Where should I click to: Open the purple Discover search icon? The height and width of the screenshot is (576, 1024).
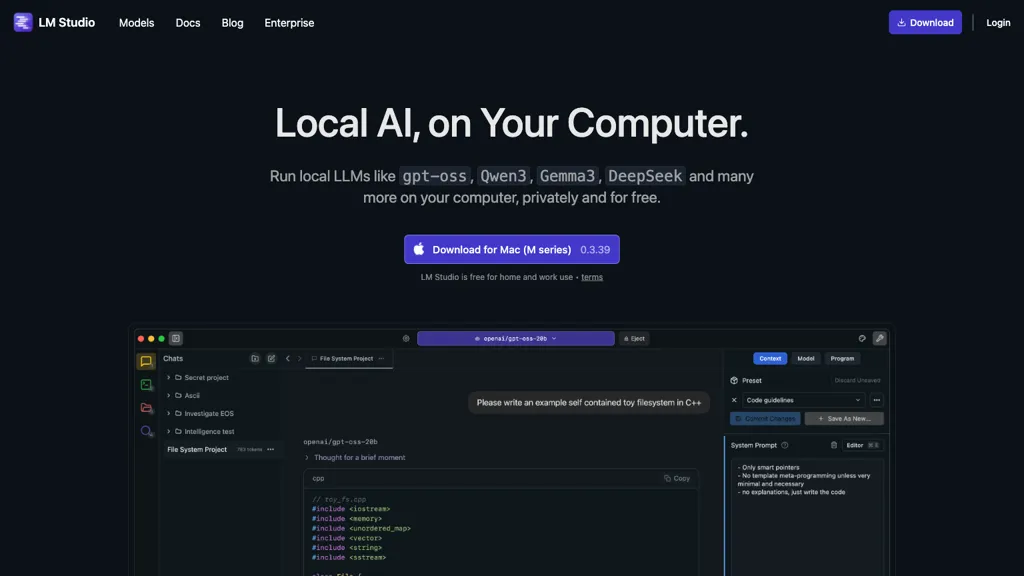[x=146, y=431]
